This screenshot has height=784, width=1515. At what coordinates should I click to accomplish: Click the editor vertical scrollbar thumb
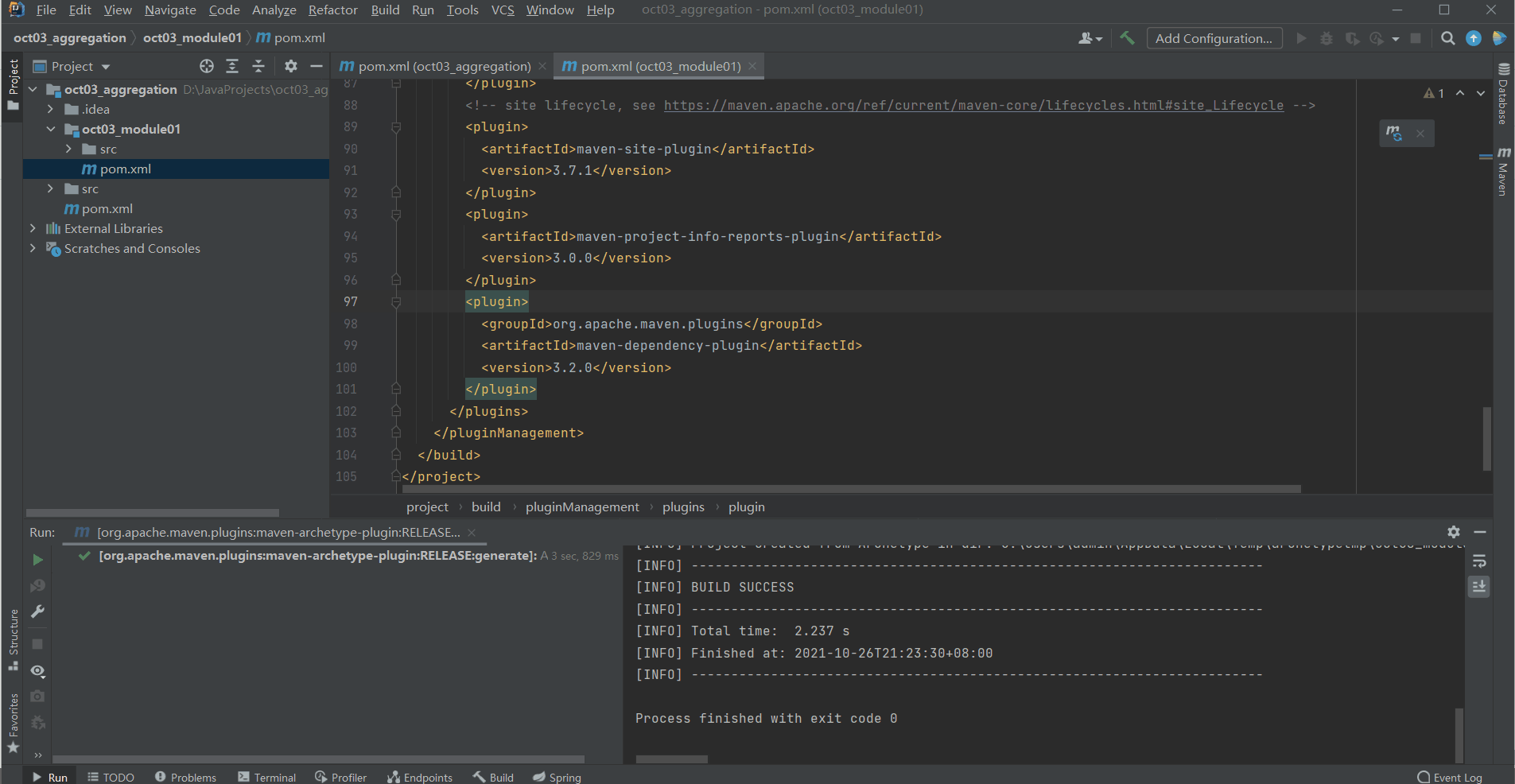[x=1486, y=439]
